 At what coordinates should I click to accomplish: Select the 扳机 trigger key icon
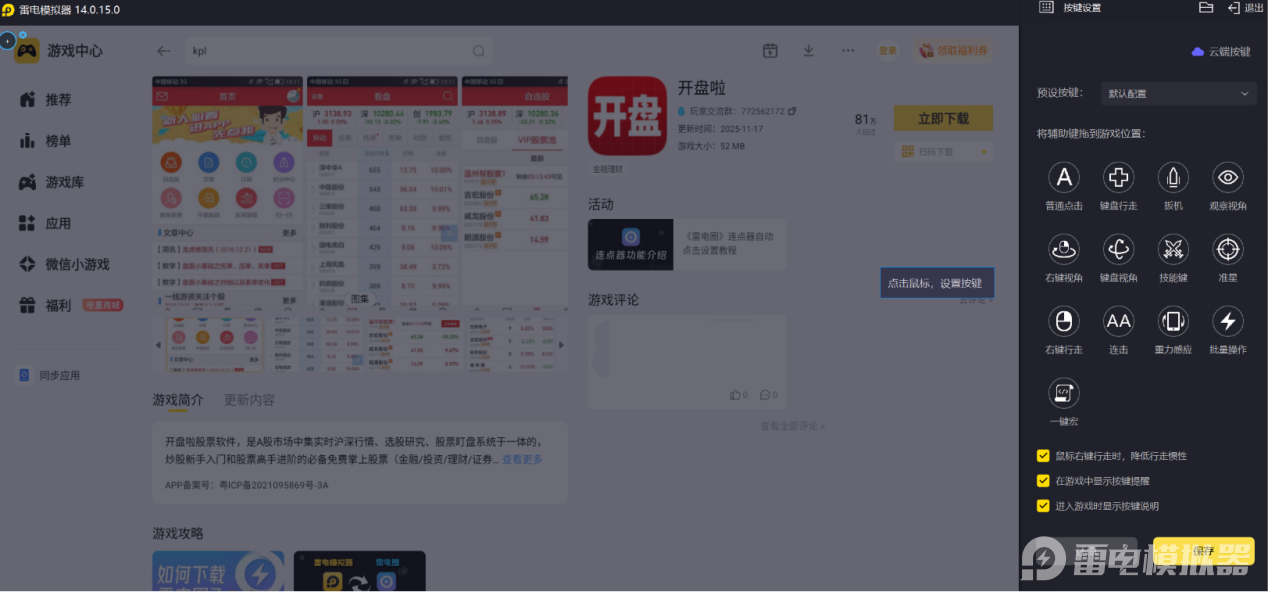coord(1173,178)
